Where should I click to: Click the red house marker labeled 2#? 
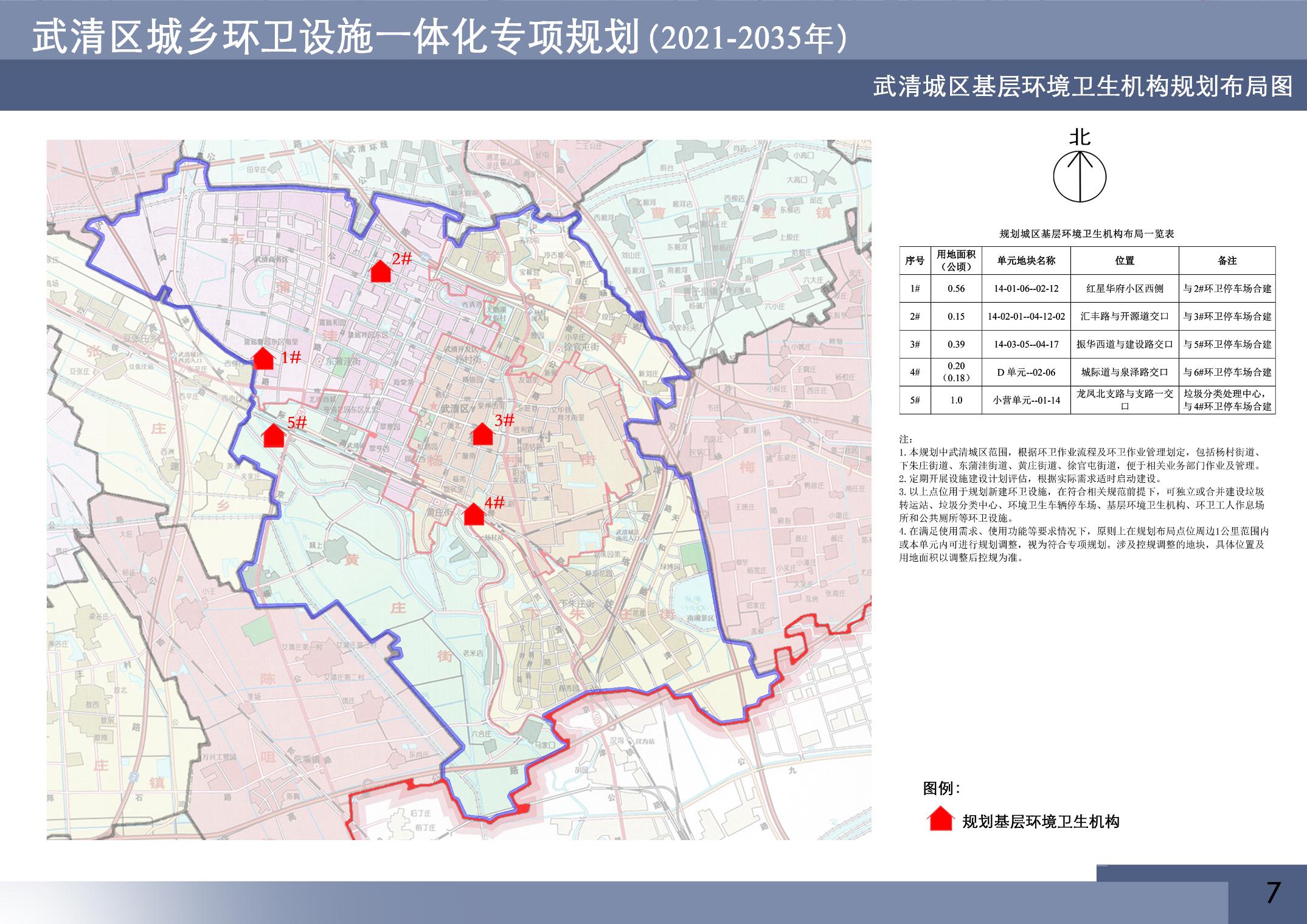coord(381,272)
